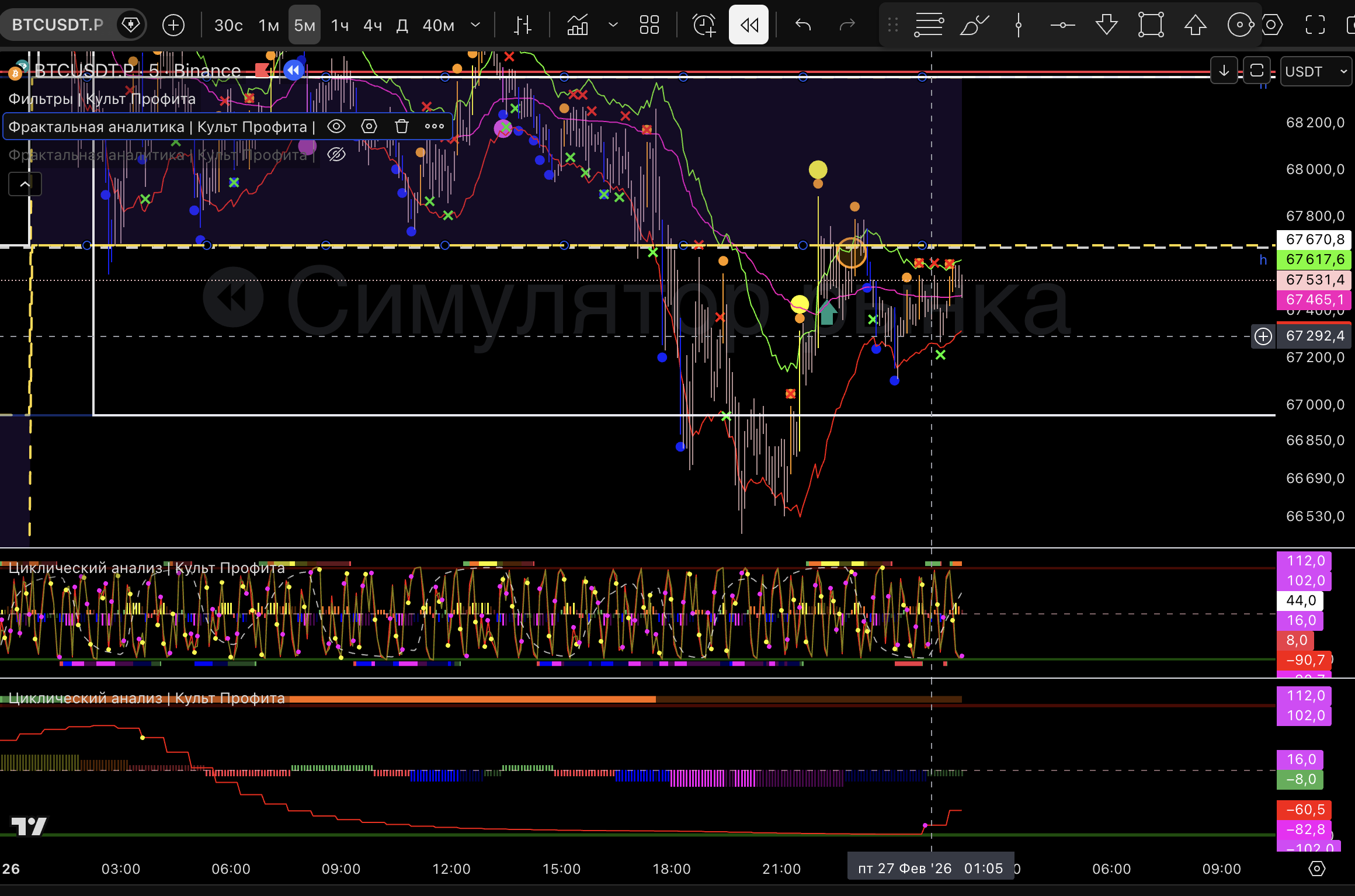The image size is (1355, 896).
Task: Open chart settings hexagon icon at bottom right
Action: pos(1316,869)
